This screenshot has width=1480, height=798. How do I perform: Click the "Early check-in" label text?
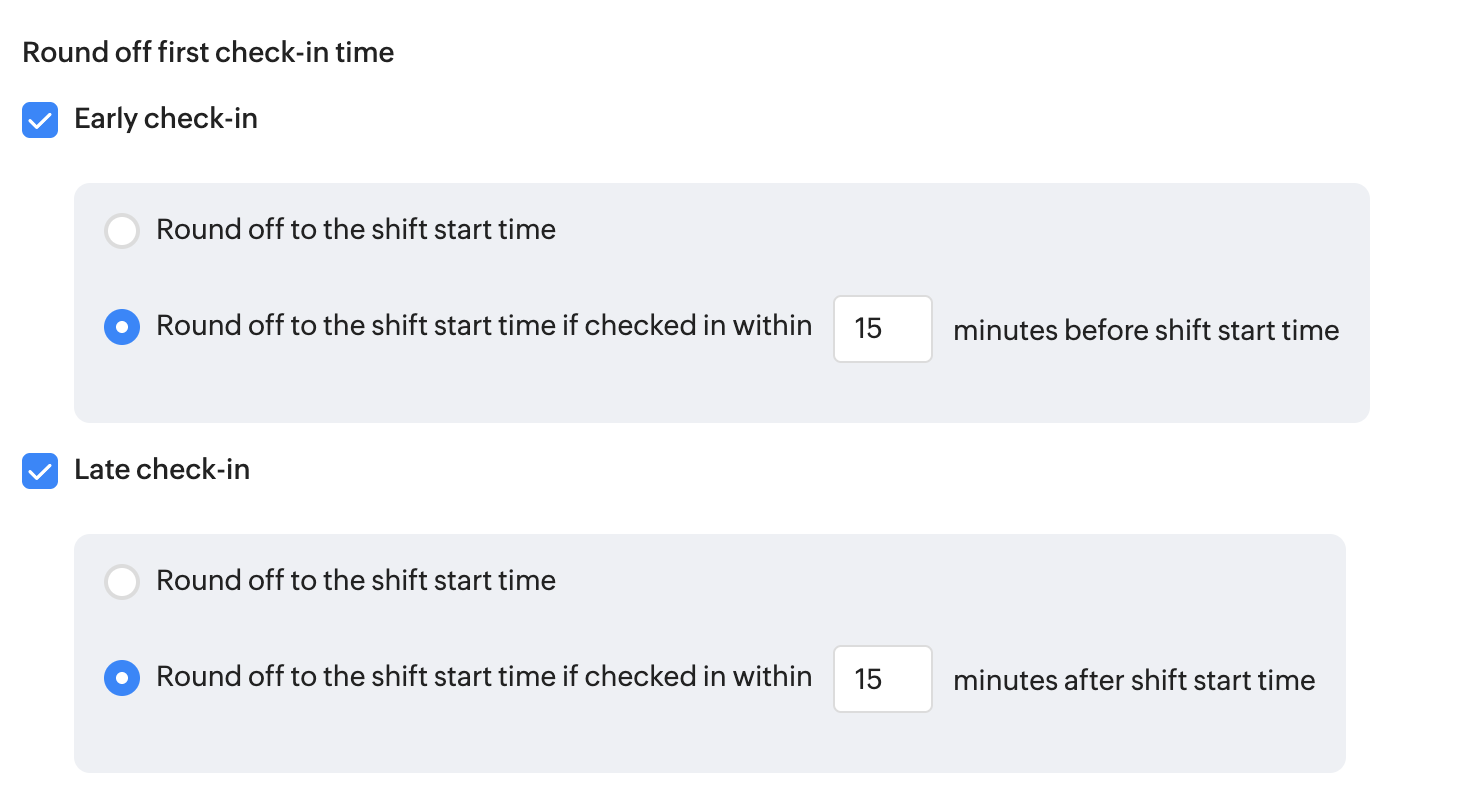point(166,119)
